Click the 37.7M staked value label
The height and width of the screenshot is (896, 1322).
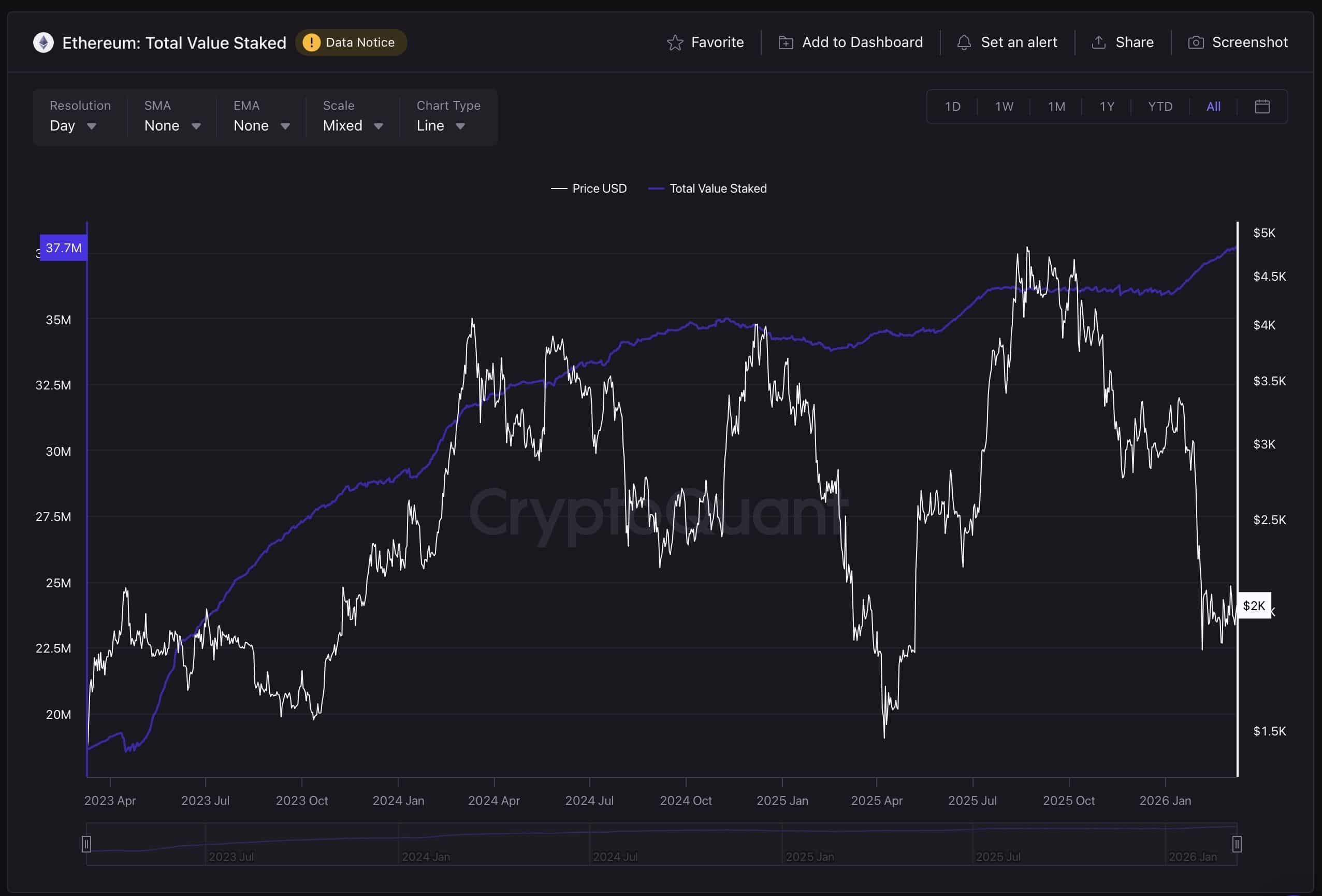click(63, 248)
